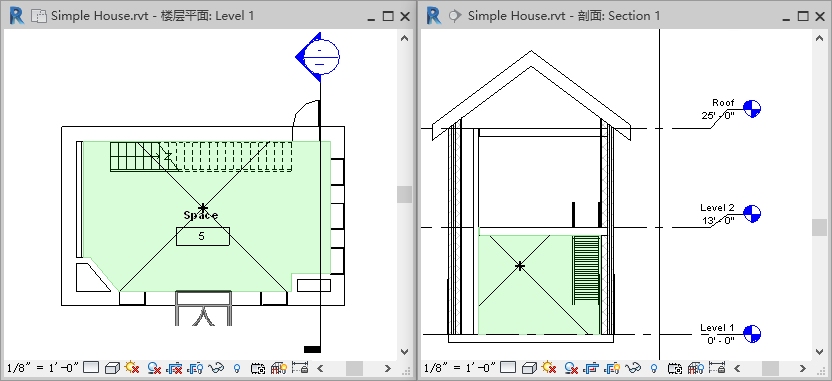This screenshot has width=832, height=381.
Task: Click Revit logo in Level 1 title bar
Action: [x=17, y=16]
